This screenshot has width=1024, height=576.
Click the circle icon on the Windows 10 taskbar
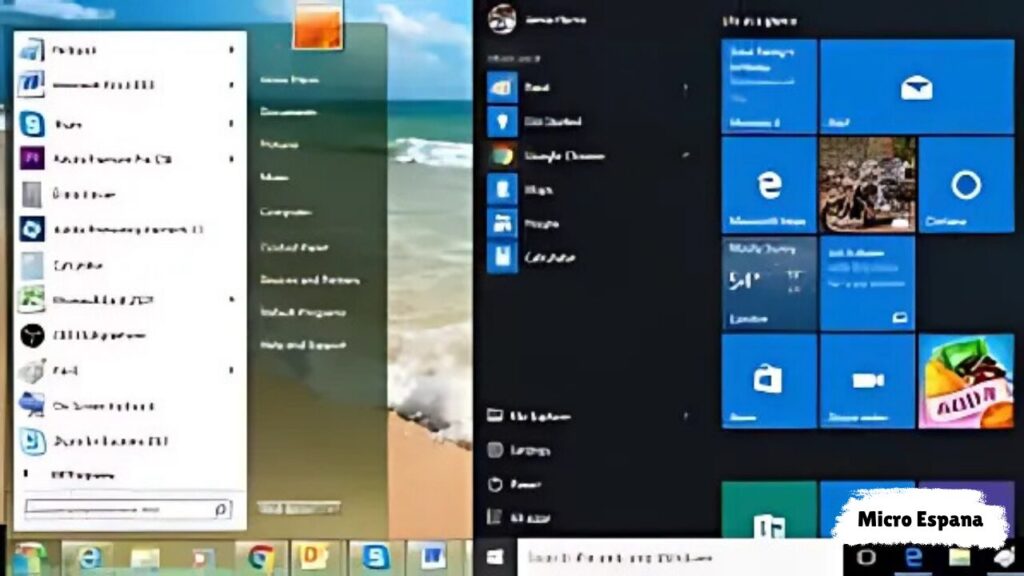(x=866, y=558)
